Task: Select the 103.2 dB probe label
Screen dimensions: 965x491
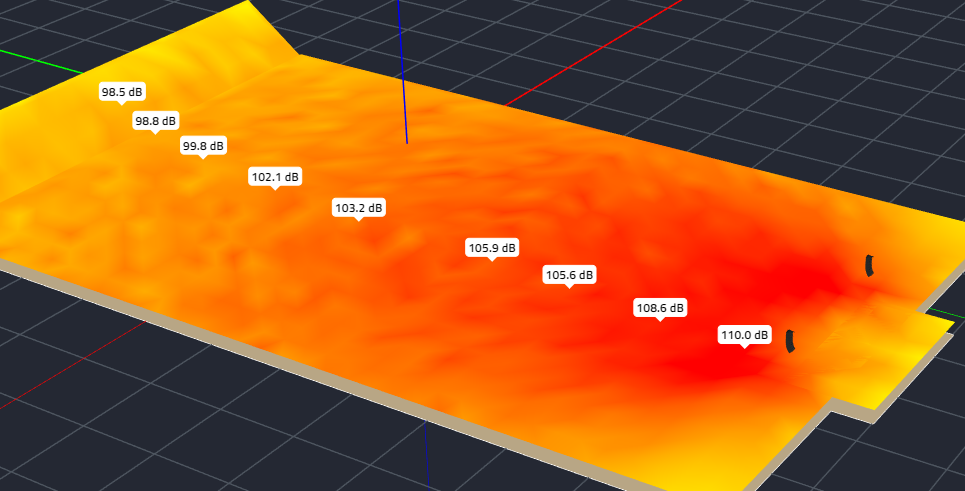Action: 359,208
